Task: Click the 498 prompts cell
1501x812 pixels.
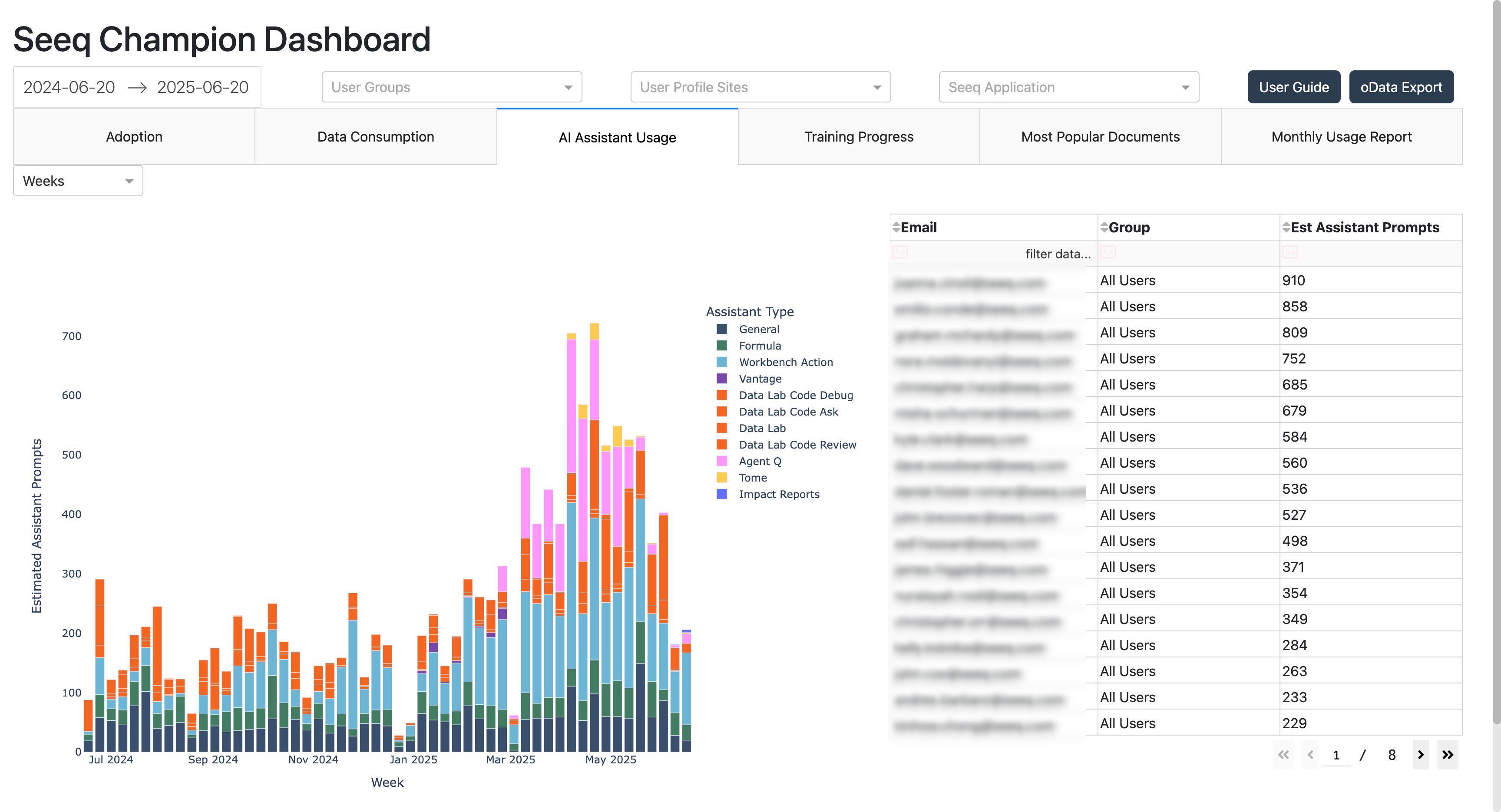Action: 1370,541
